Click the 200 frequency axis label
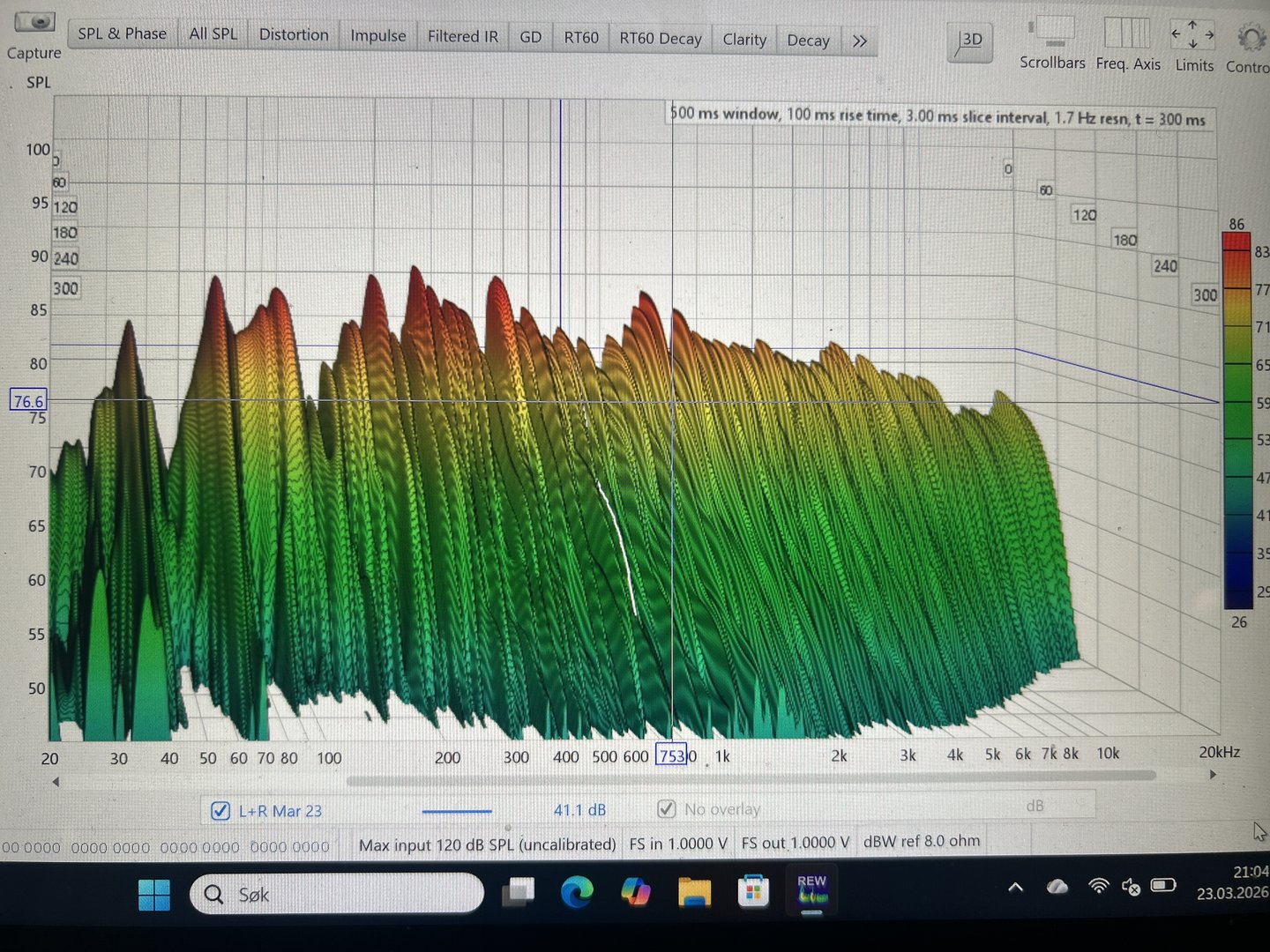Image resolution: width=1270 pixels, height=952 pixels. pos(447,757)
